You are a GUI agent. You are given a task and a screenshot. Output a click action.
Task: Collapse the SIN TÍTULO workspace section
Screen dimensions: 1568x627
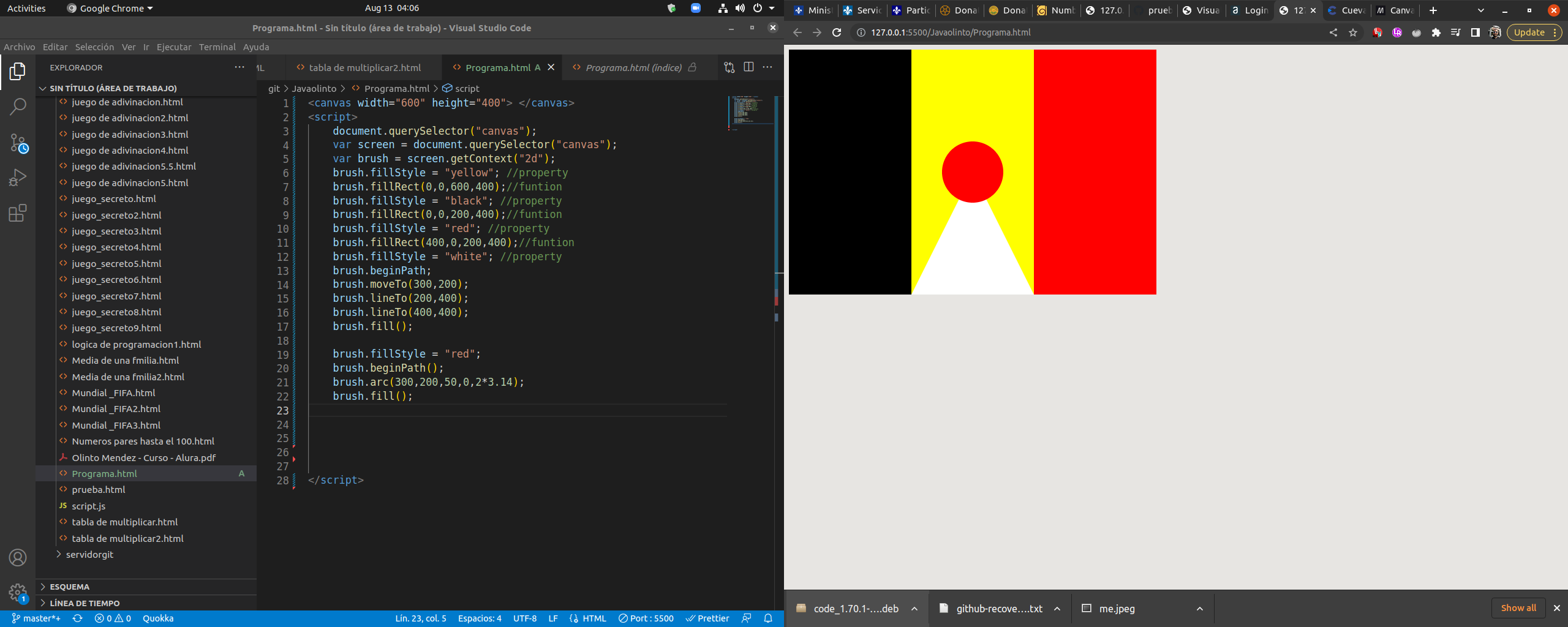coord(113,88)
